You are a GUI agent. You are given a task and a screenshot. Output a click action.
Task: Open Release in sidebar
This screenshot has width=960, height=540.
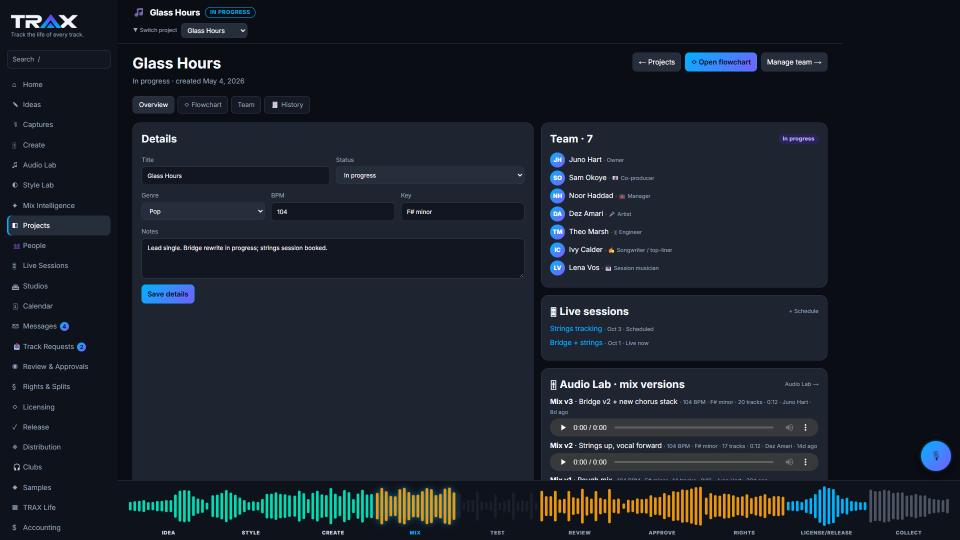click(59, 427)
